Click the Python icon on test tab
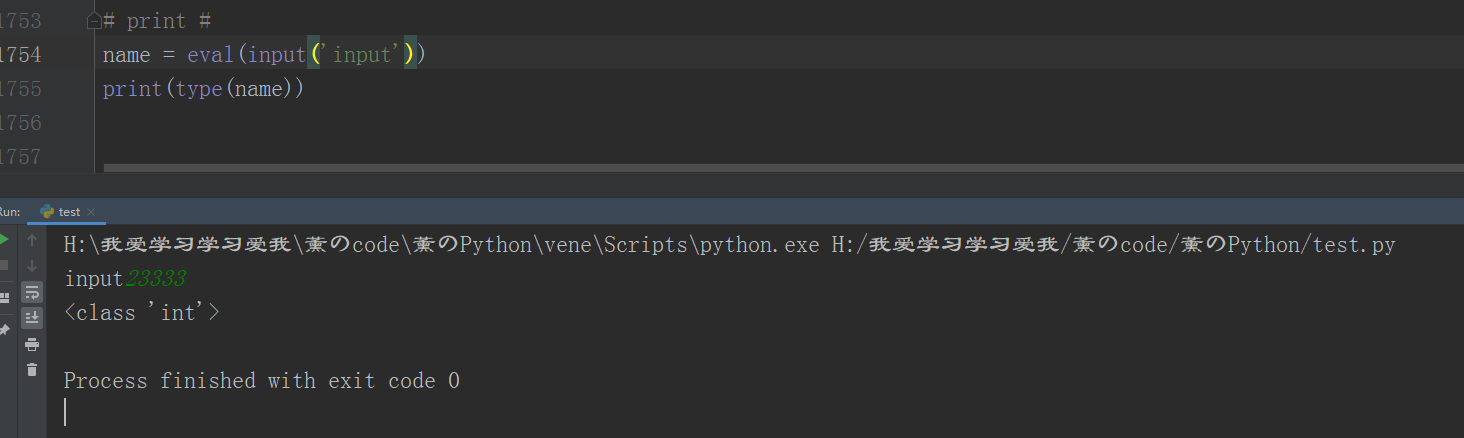The height and width of the screenshot is (438, 1464). click(x=47, y=212)
